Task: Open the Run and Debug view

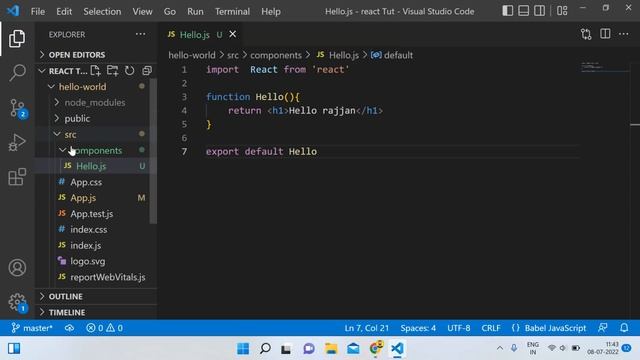Action: pos(17,142)
